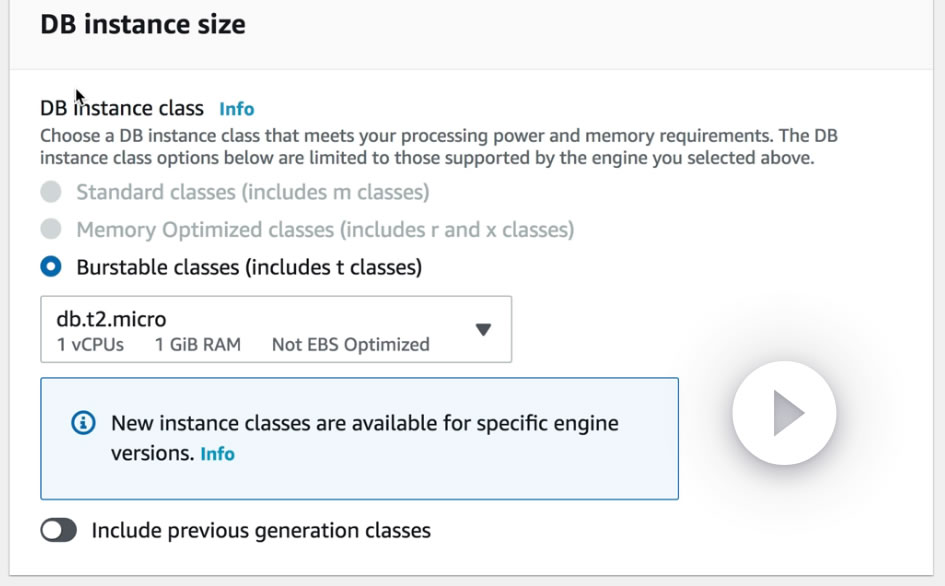
Task: Open the db.t2.micro instance class dropdown
Action: click(276, 329)
